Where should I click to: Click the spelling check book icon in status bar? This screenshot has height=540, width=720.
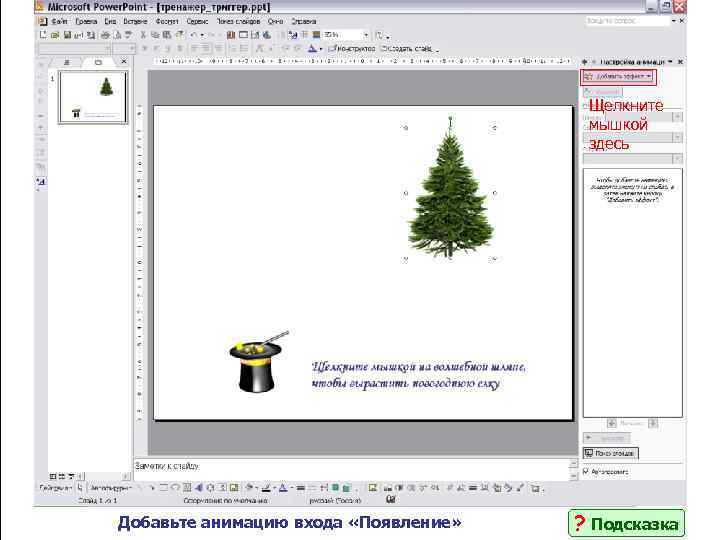point(390,500)
